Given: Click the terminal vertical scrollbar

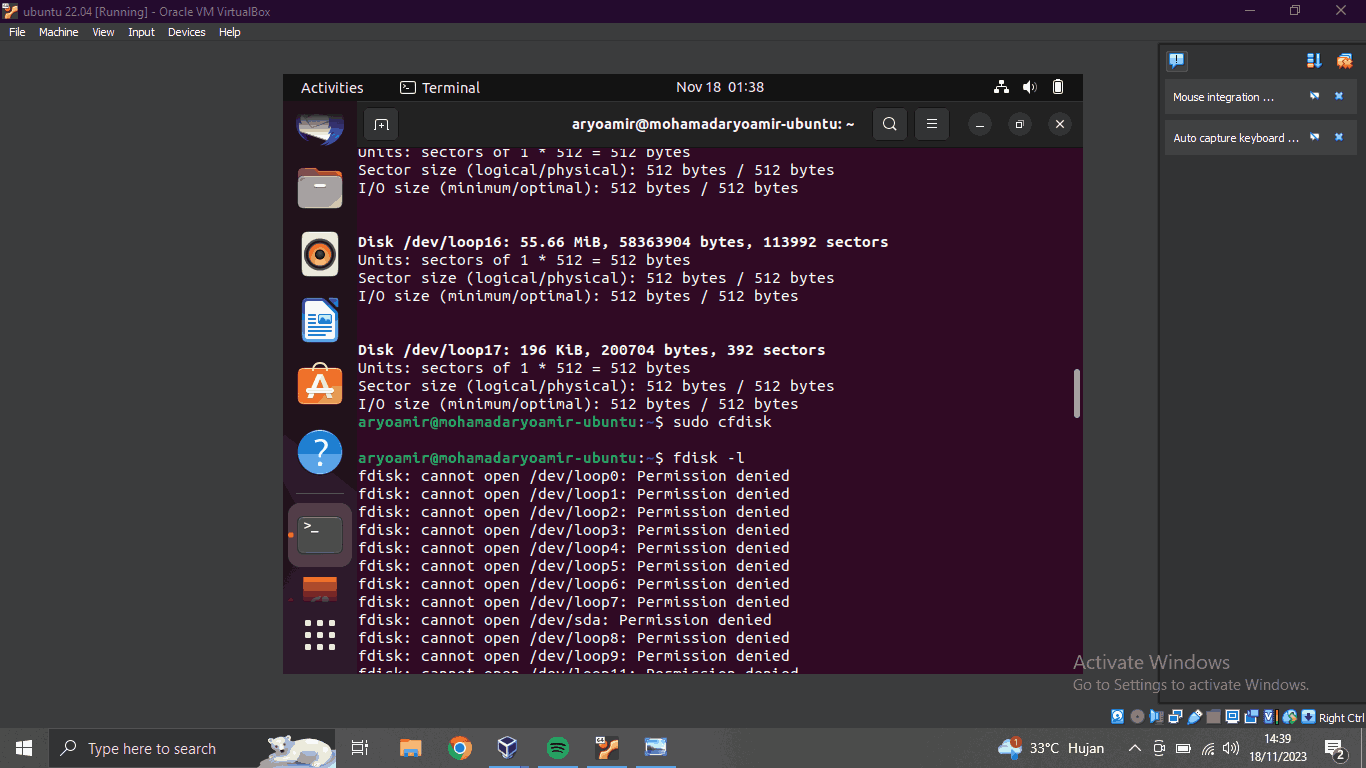Looking at the screenshot, I should 1077,393.
